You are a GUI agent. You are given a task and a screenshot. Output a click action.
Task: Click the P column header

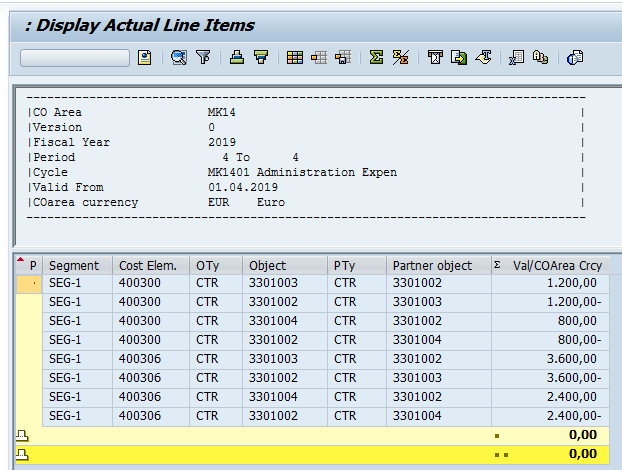click(x=29, y=265)
